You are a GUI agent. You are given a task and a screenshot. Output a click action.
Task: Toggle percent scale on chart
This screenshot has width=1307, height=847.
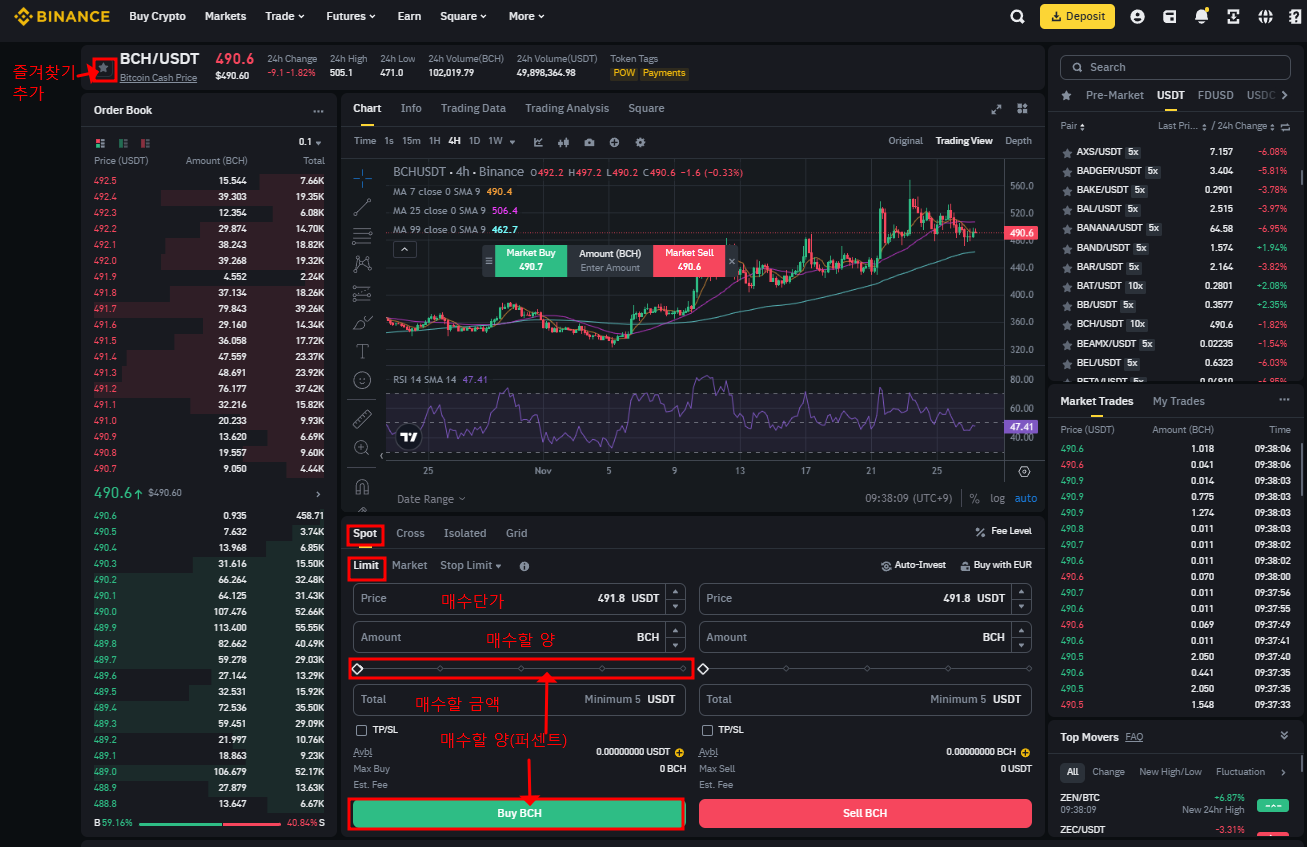pos(974,498)
